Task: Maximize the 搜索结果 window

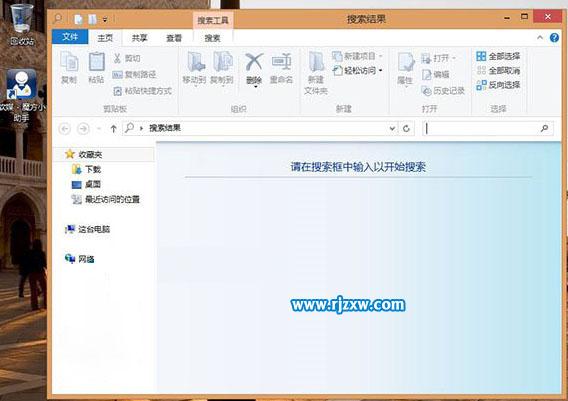Action: coord(524,17)
